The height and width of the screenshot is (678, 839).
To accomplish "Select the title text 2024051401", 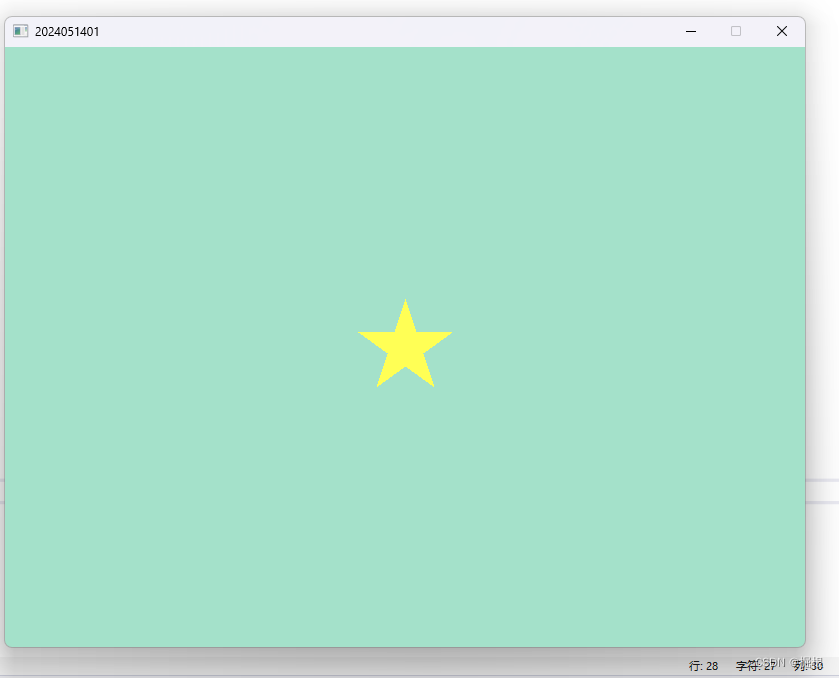I will click(x=65, y=31).
